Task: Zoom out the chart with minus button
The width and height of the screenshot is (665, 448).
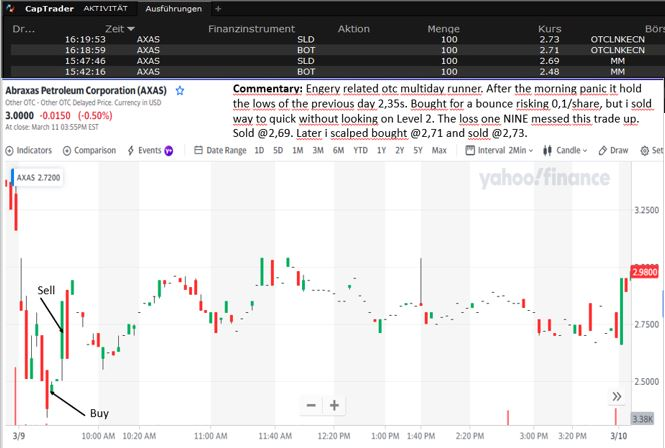Action: pyautogui.click(x=311, y=406)
